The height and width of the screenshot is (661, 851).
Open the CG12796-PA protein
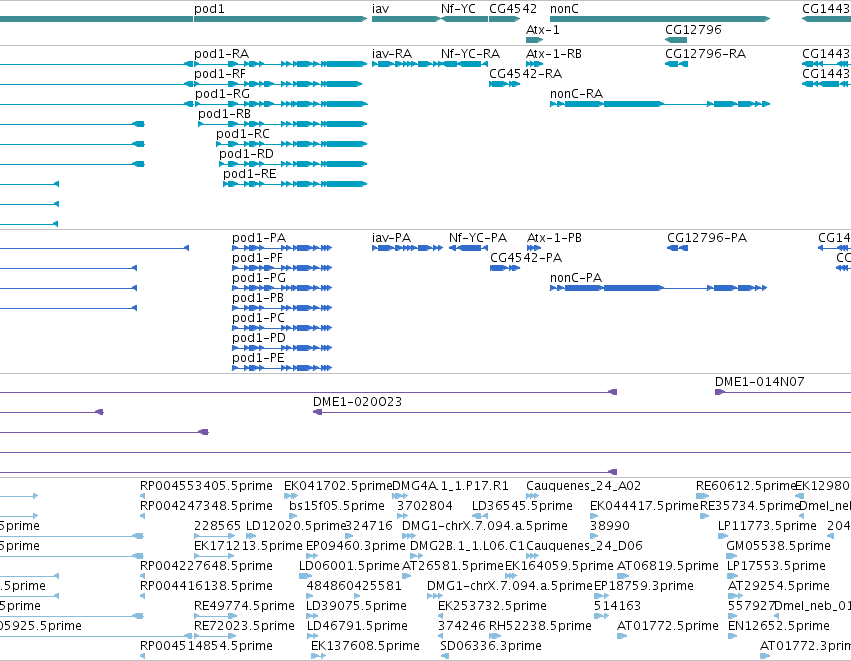click(x=707, y=238)
